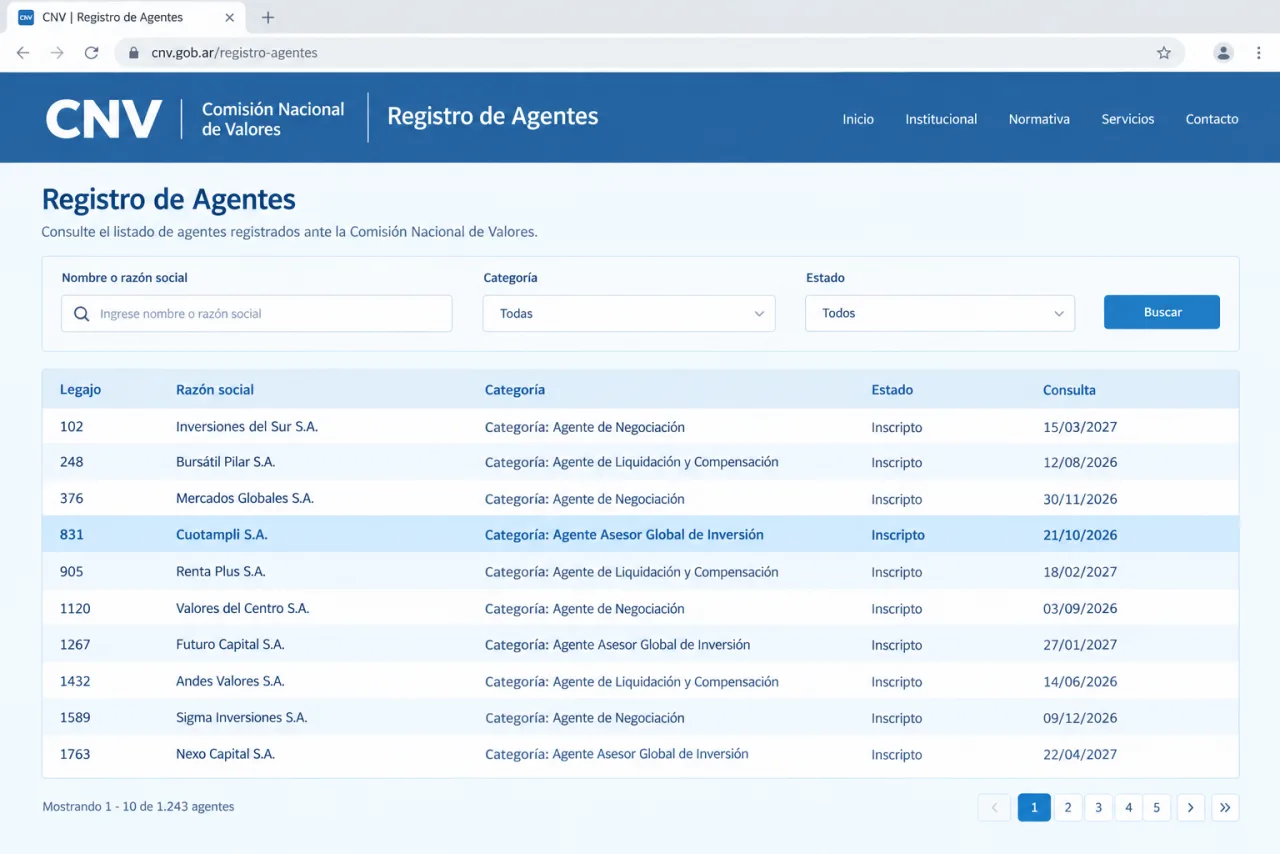Click the Nombre o razón social search field
Viewport: 1280px width, 854px height.
click(257, 313)
